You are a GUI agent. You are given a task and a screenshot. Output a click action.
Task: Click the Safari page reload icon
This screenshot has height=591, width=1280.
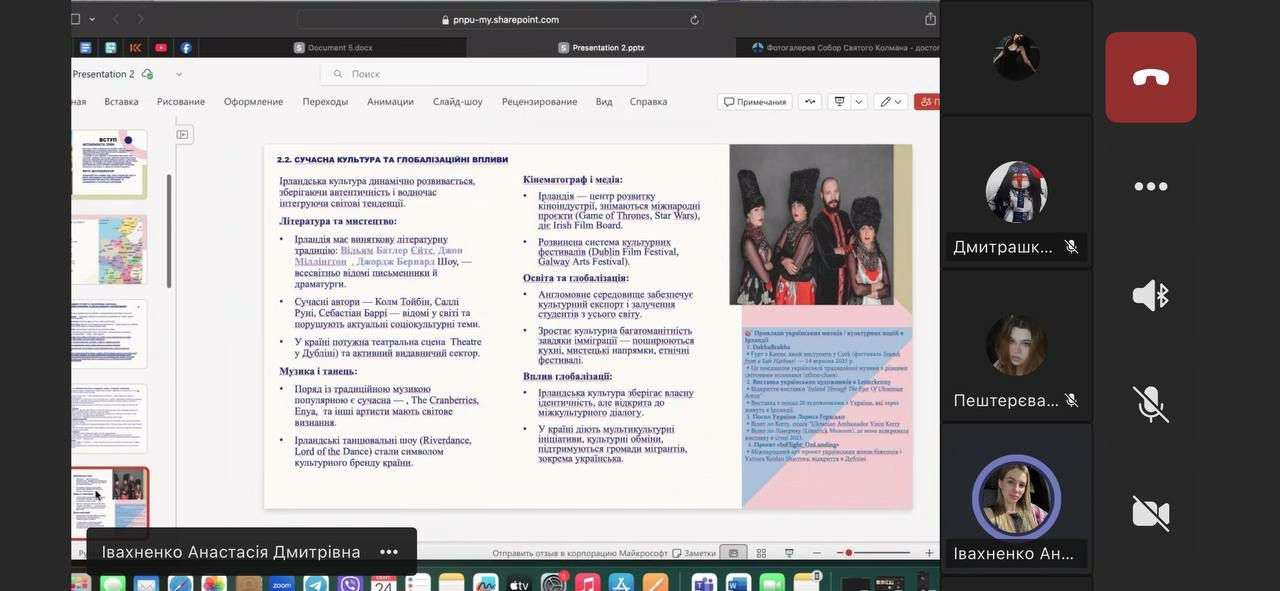pos(694,19)
